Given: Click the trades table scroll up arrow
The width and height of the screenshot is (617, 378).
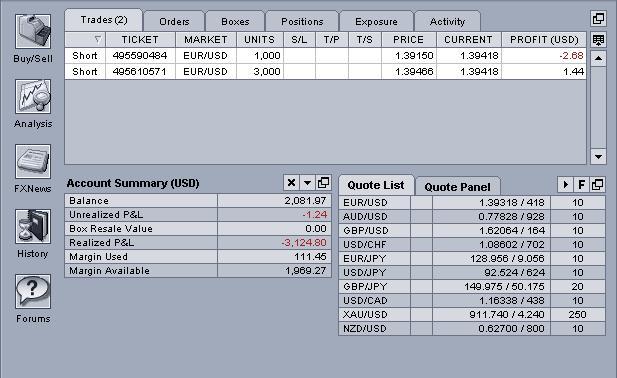Looking at the screenshot, I should (598, 59).
